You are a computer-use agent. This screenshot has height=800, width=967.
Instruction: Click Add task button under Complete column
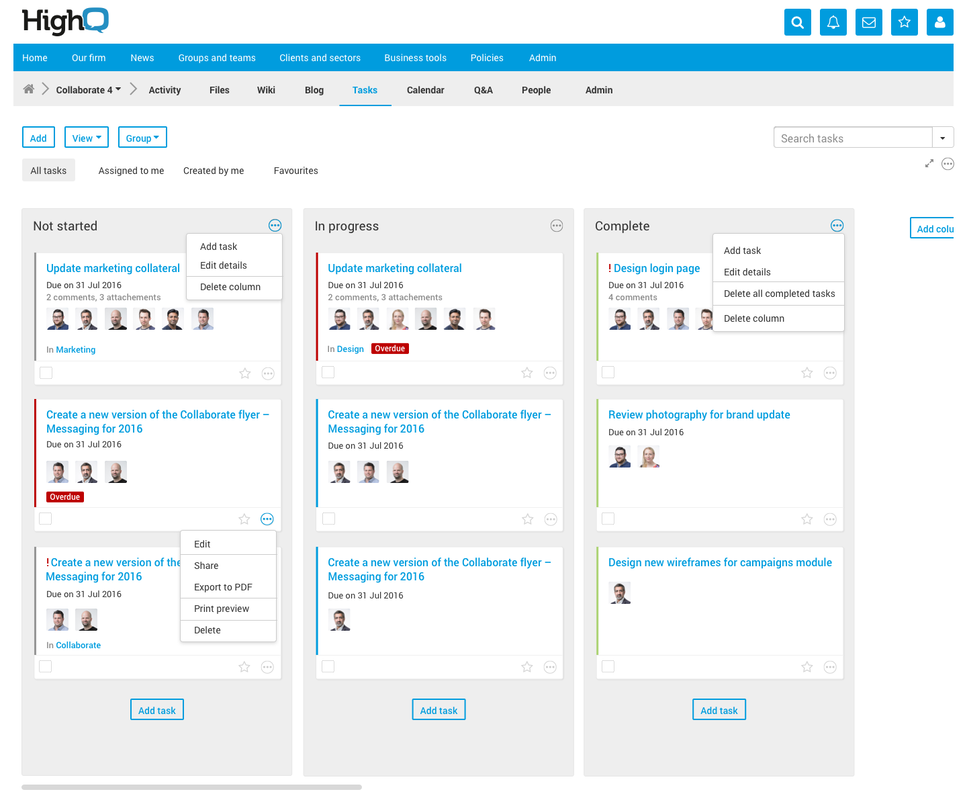coord(719,710)
